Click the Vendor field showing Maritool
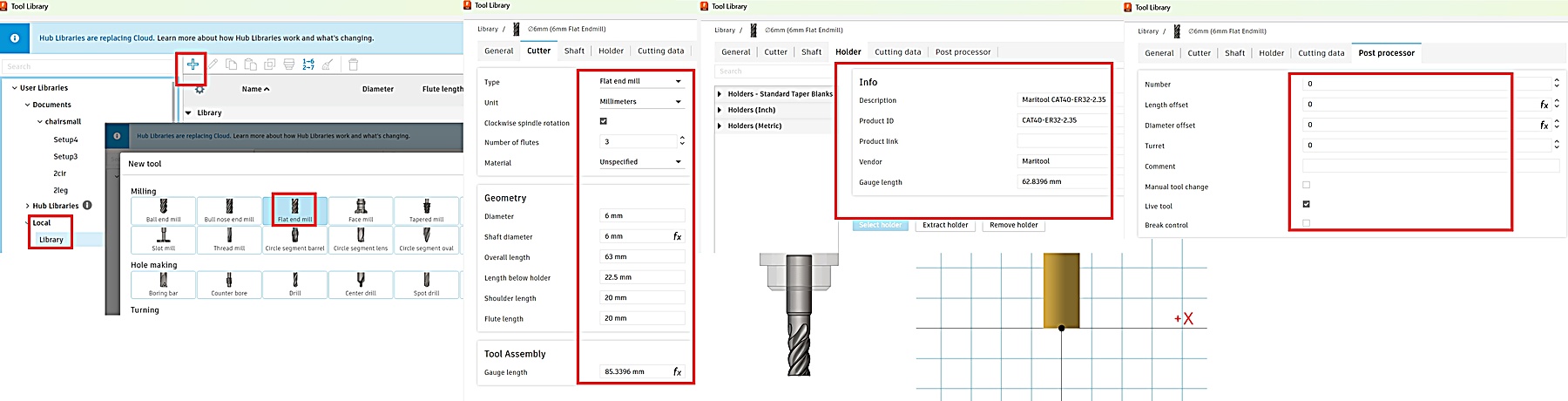The image size is (1568, 401). (1062, 161)
